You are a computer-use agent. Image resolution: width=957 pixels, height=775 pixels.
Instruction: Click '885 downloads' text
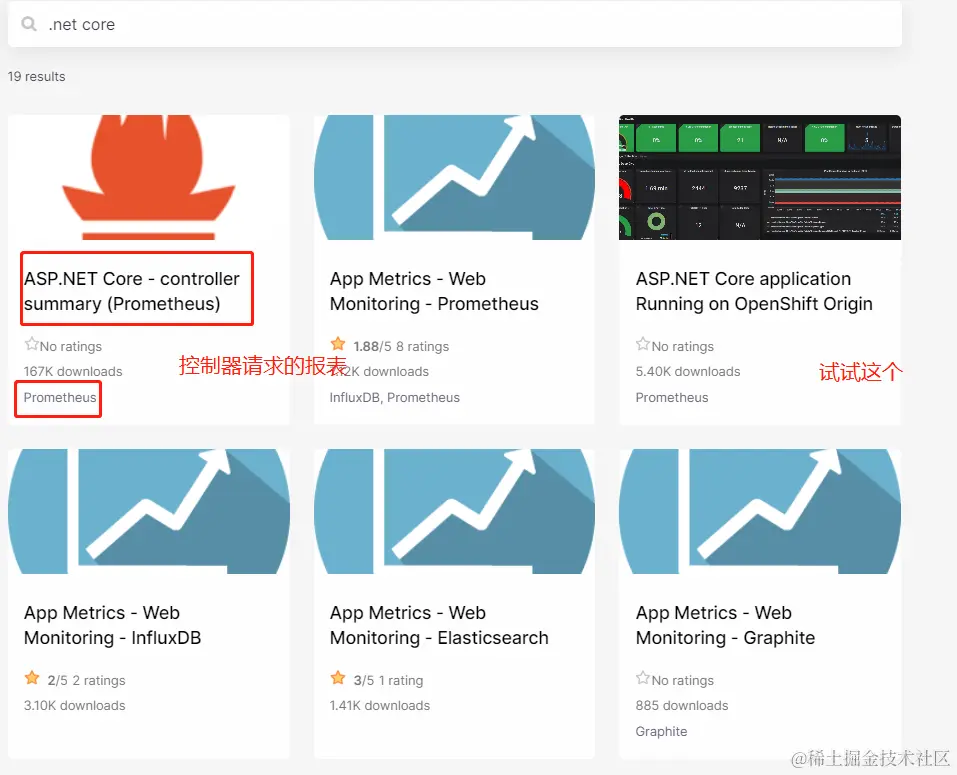[682, 706]
